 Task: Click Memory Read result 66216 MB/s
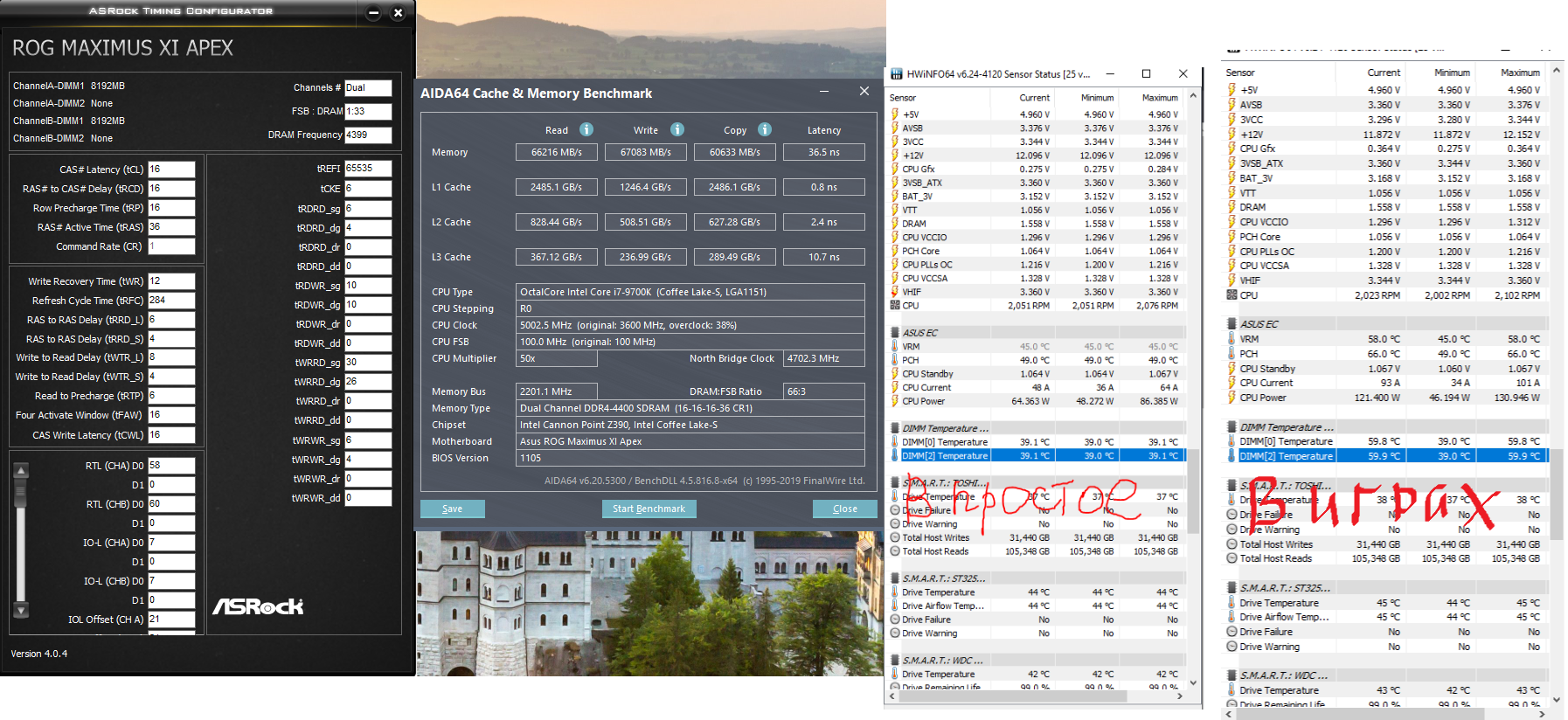557,152
